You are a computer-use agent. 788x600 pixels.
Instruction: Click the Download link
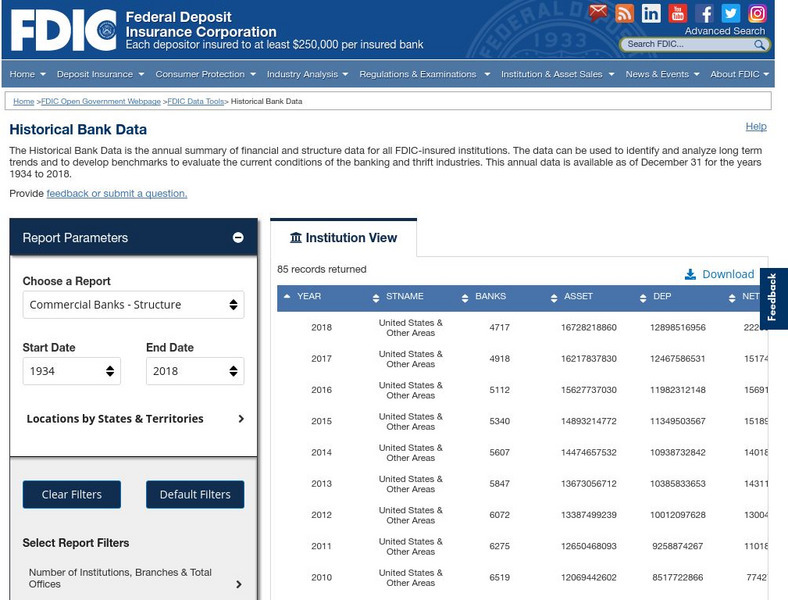[x=719, y=274]
